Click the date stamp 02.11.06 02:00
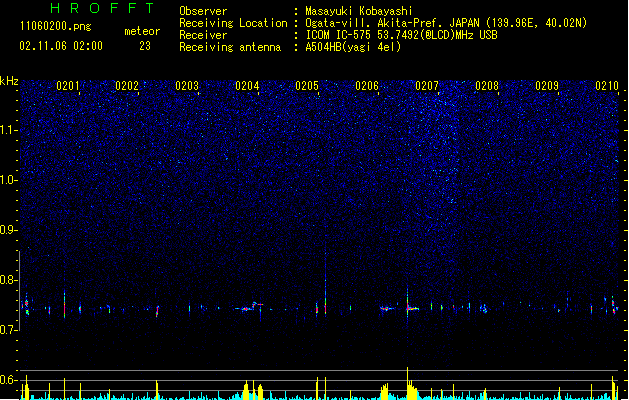629x400 pixels. click(61, 46)
